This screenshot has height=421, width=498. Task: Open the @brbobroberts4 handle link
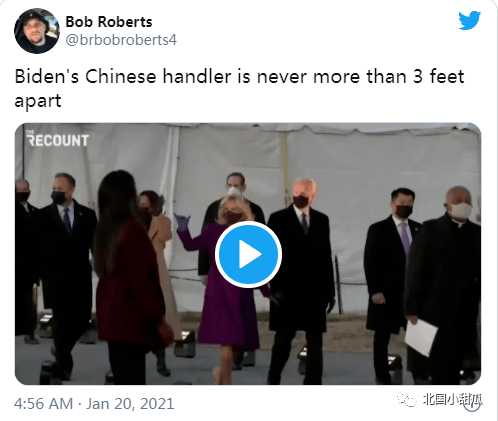coord(121,40)
